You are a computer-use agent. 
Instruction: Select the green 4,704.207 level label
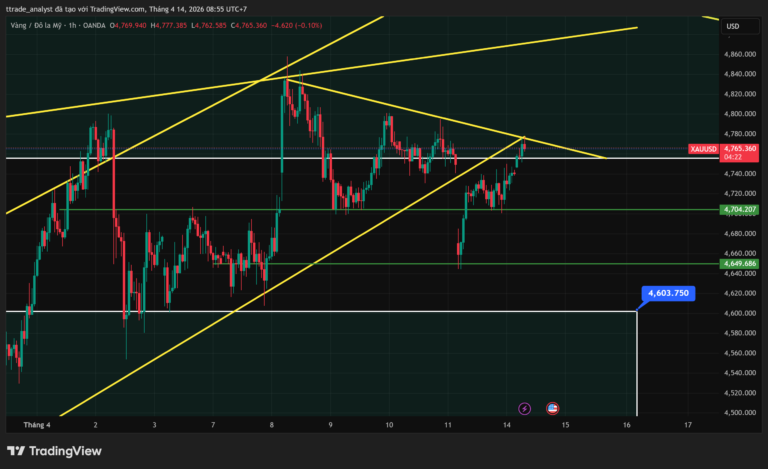pos(740,210)
